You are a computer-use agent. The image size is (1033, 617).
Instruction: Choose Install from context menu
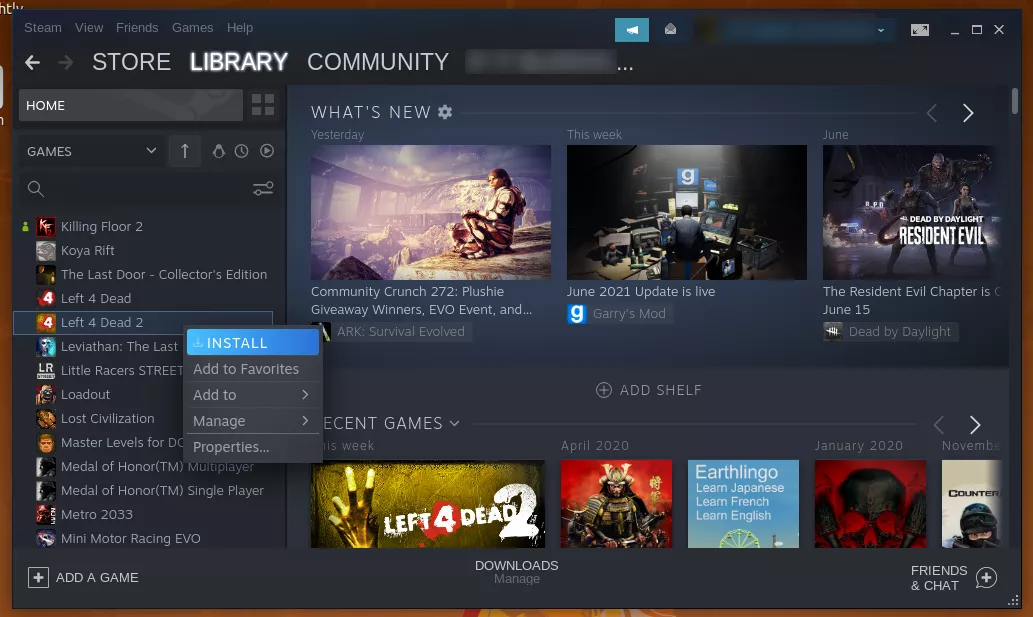pyautogui.click(x=253, y=342)
